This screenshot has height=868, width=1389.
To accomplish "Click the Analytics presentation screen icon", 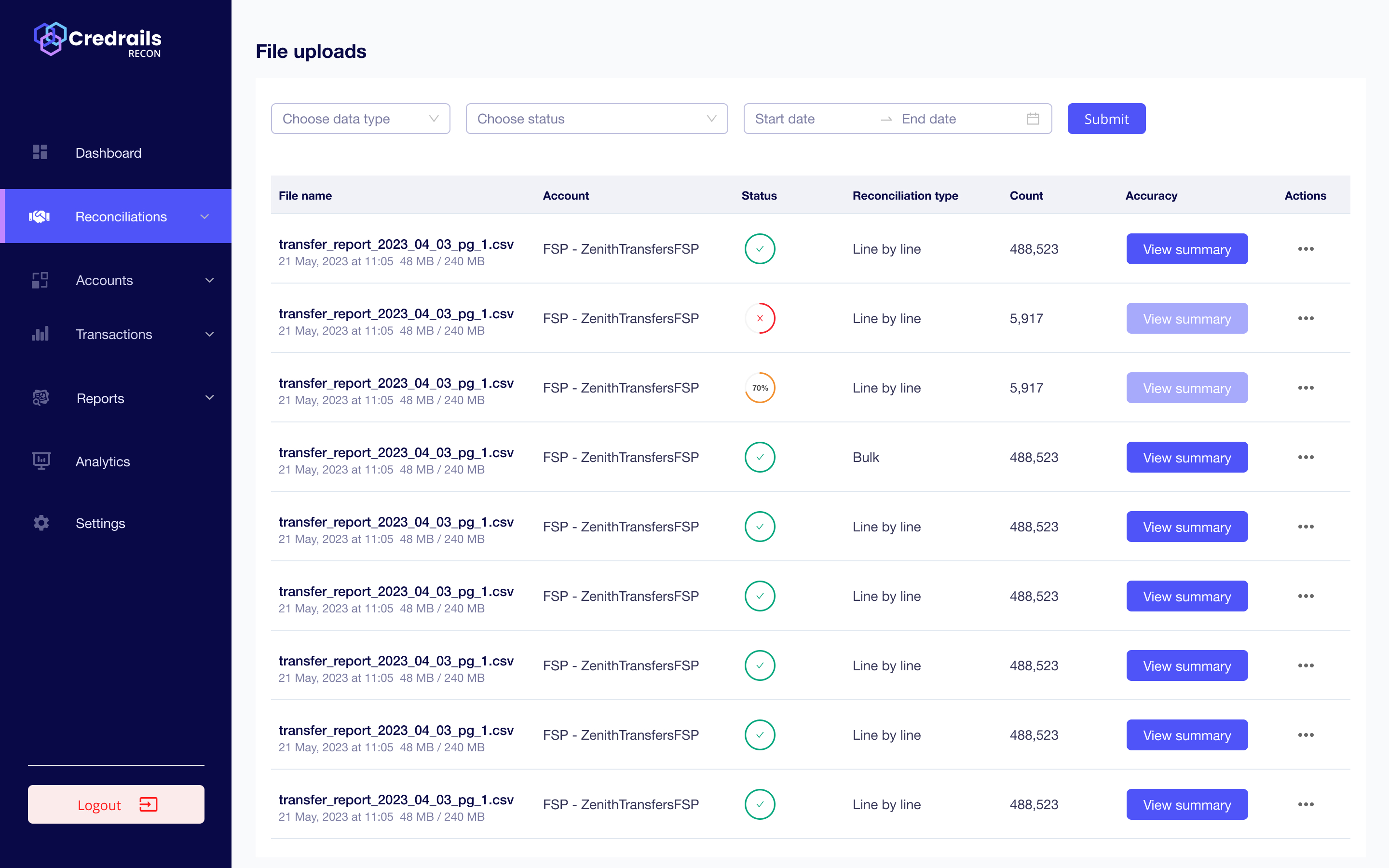I will click(41, 461).
